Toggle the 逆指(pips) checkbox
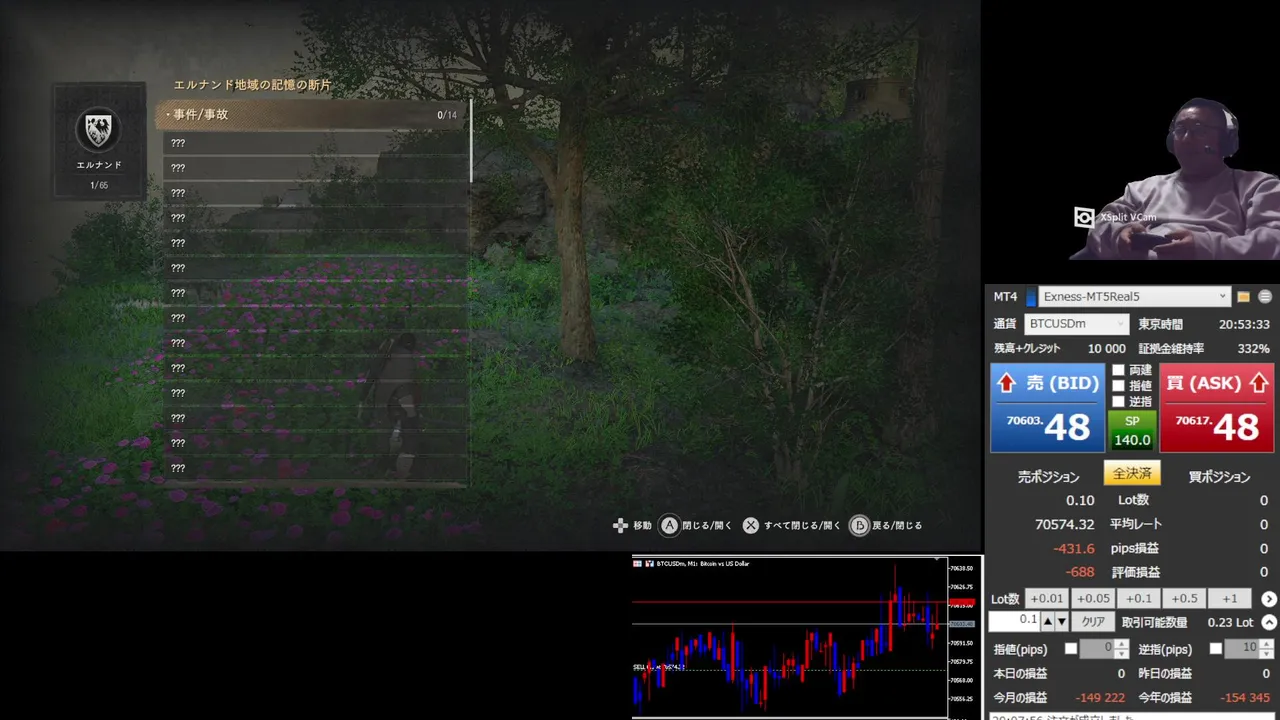 [1216, 649]
